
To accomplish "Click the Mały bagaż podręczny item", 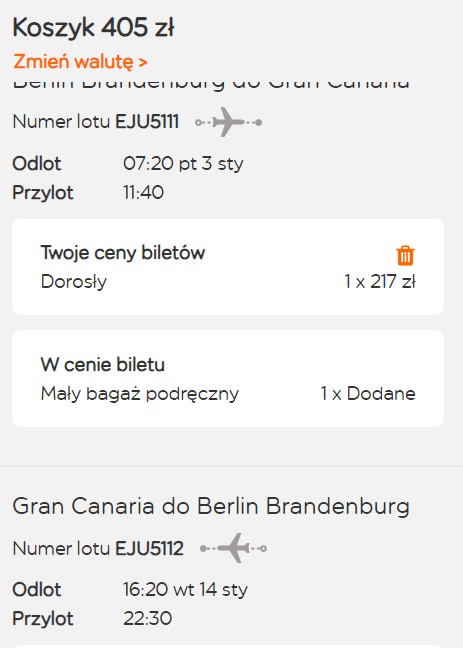I will (x=140, y=394).
